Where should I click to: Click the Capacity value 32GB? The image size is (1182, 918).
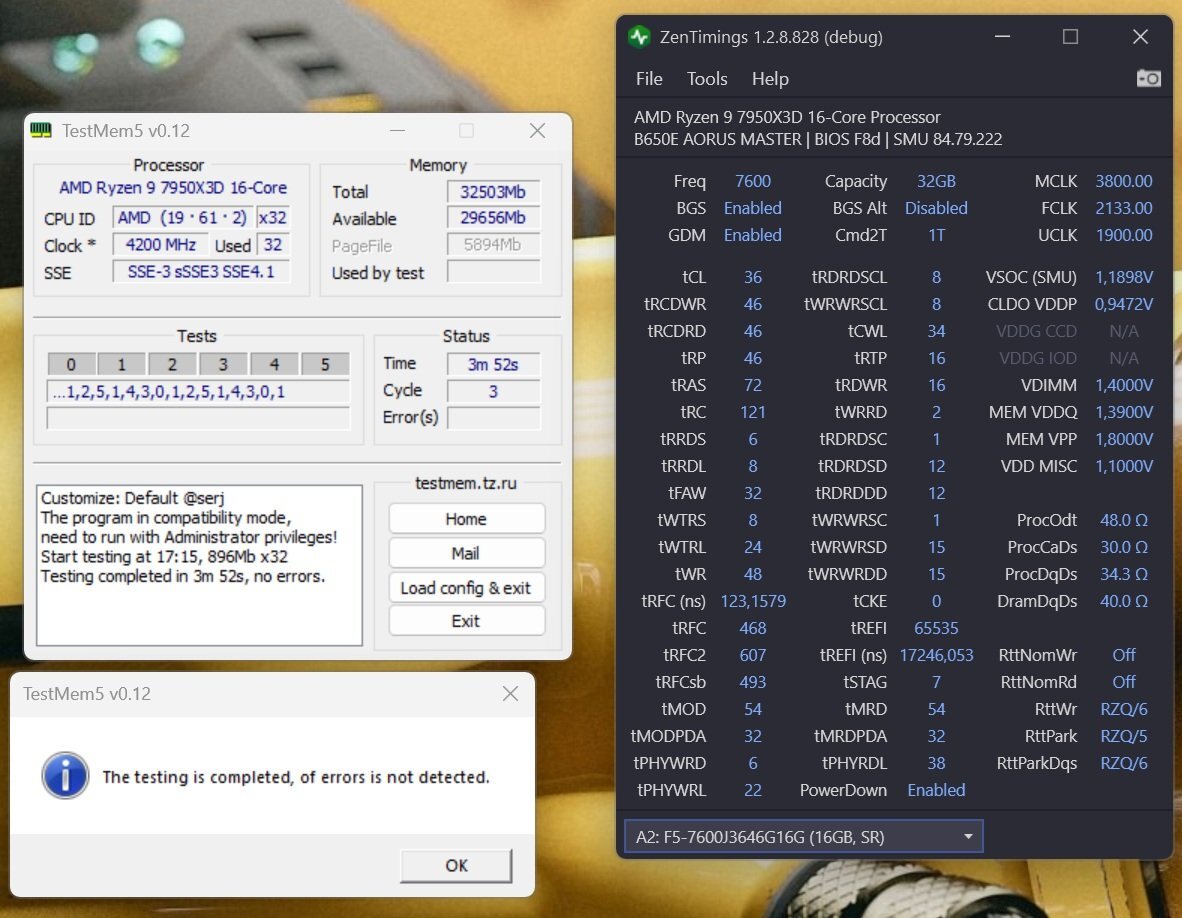(936, 182)
